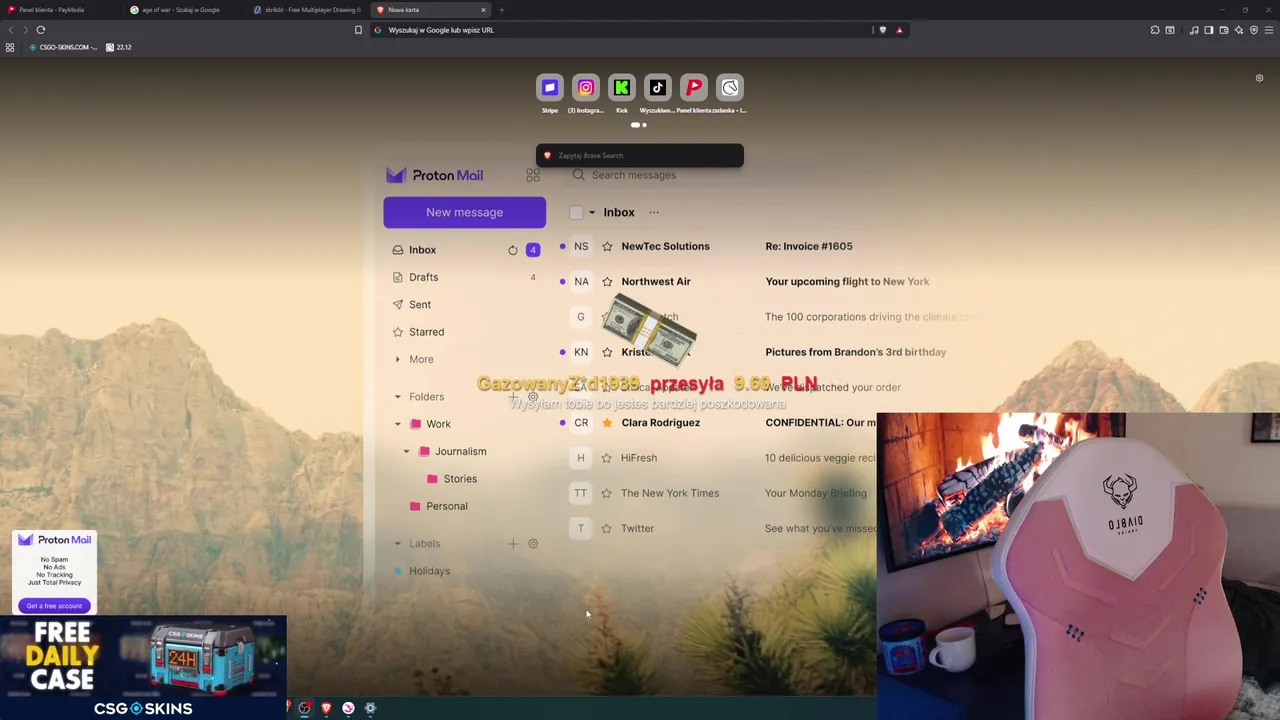Open the Kick shortcut tile
This screenshot has width=1280, height=720.
pyautogui.click(x=622, y=88)
